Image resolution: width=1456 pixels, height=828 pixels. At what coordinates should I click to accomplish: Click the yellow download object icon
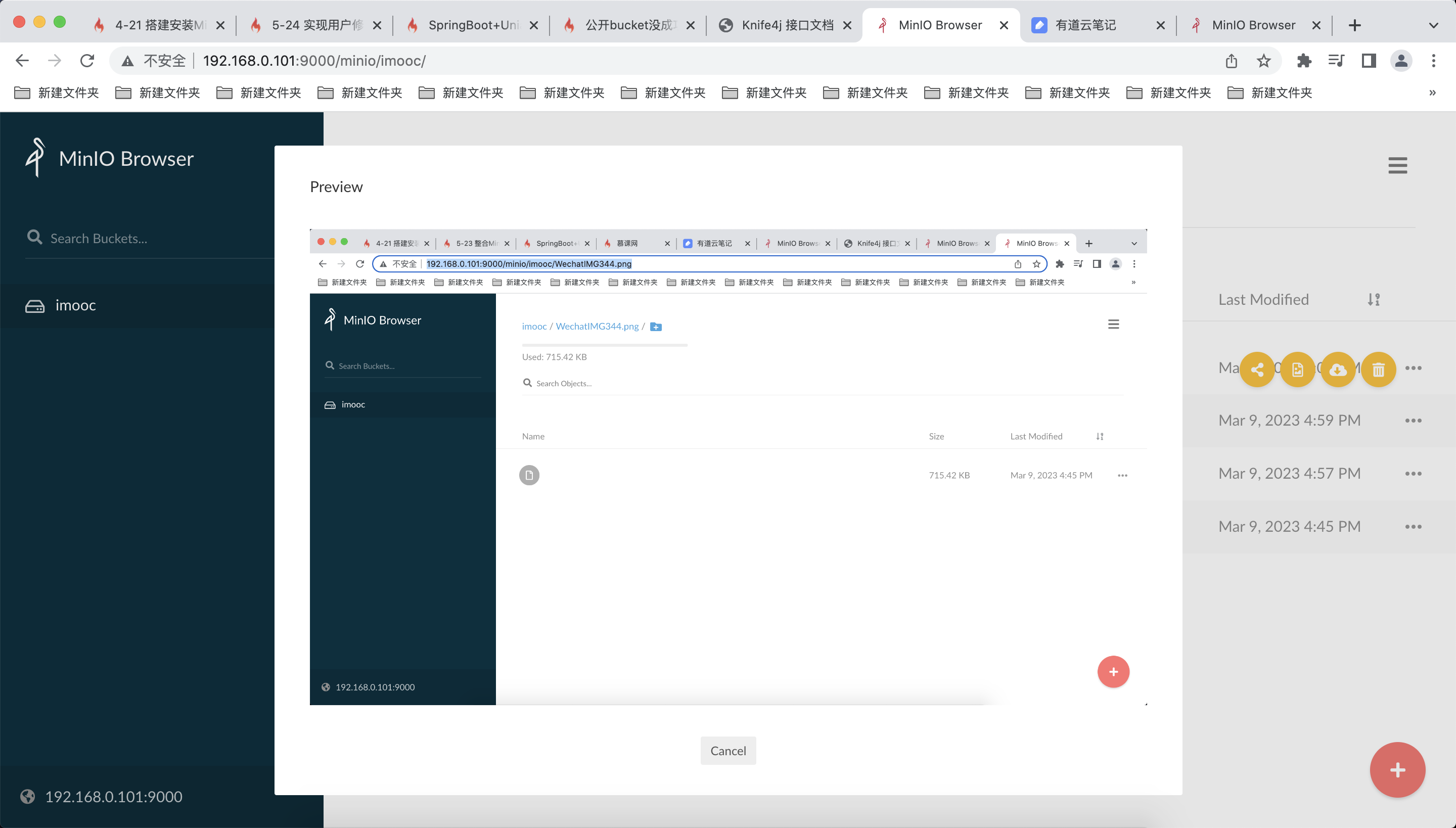(1338, 370)
